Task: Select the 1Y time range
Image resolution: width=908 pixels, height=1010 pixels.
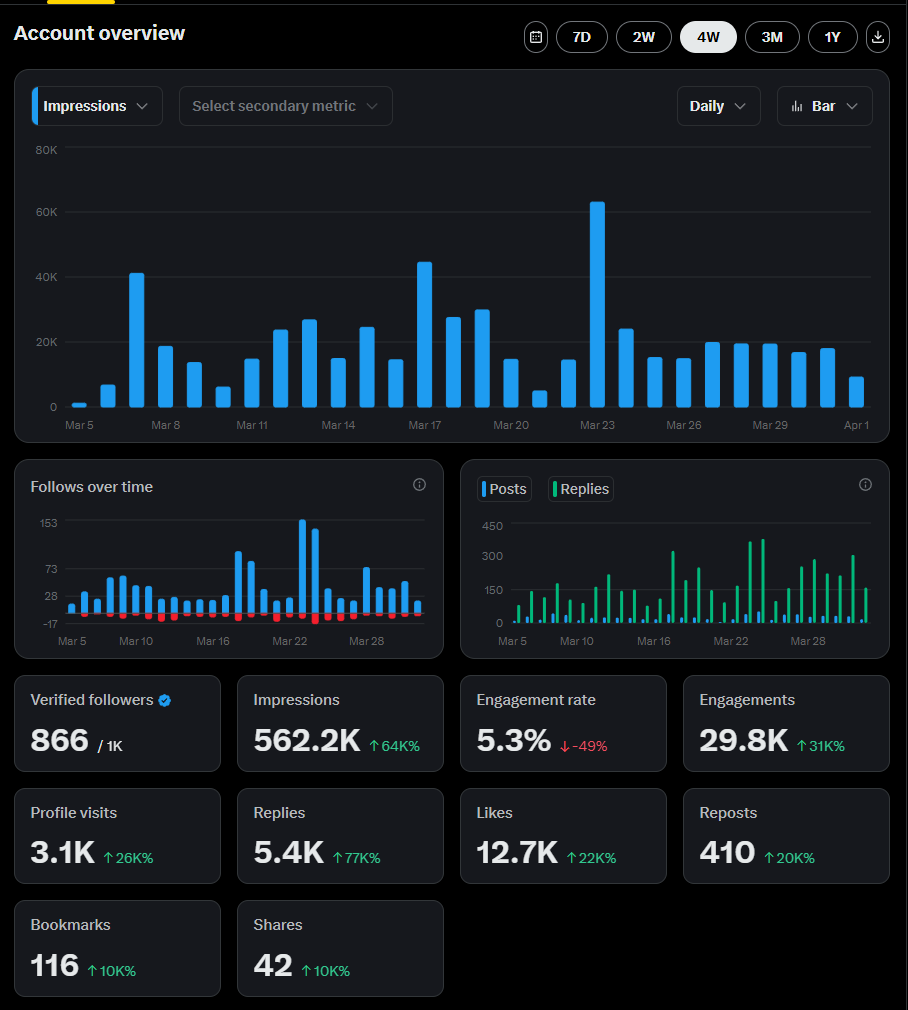Action: tap(833, 37)
